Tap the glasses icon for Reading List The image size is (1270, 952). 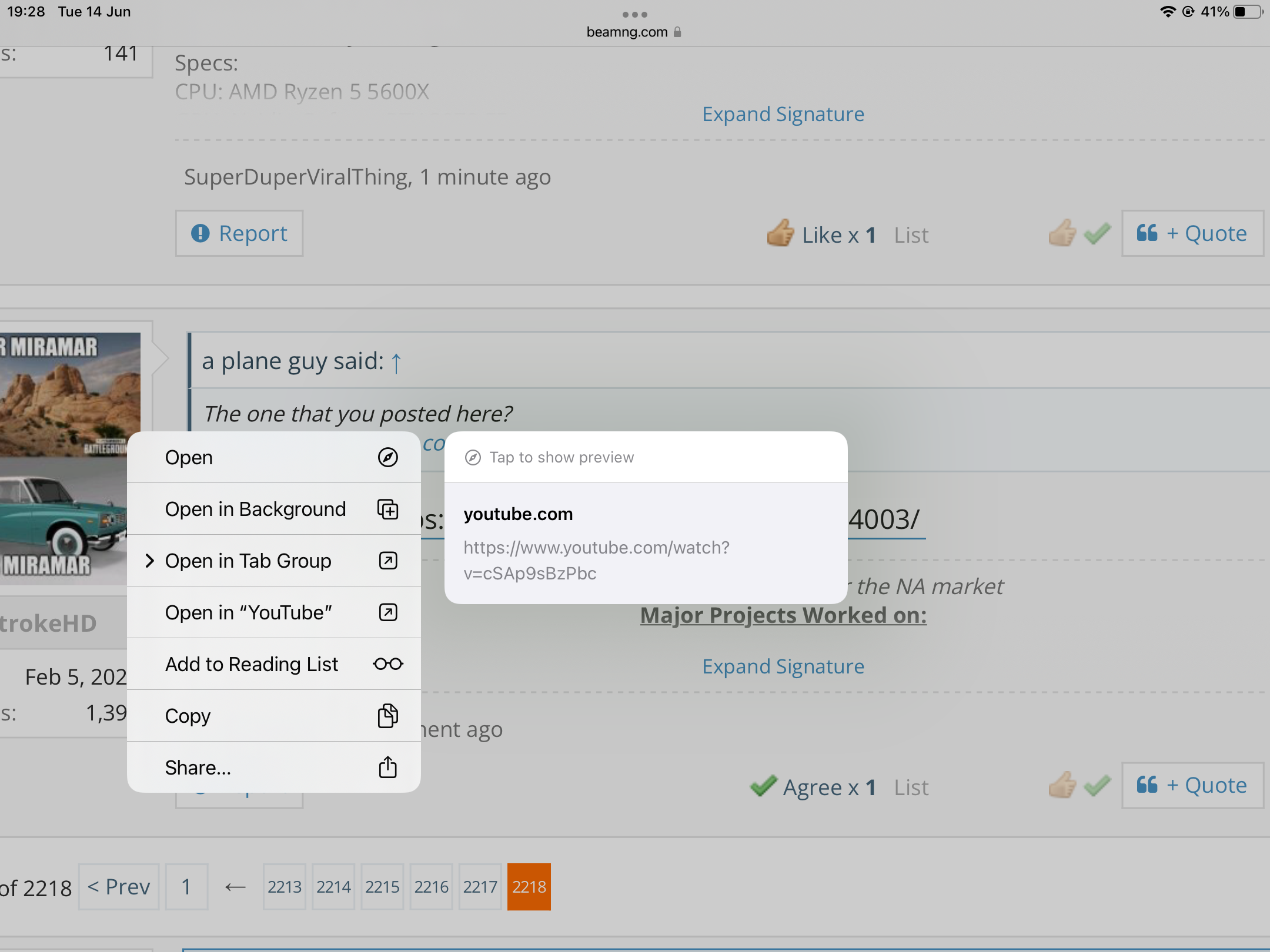(387, 664)
